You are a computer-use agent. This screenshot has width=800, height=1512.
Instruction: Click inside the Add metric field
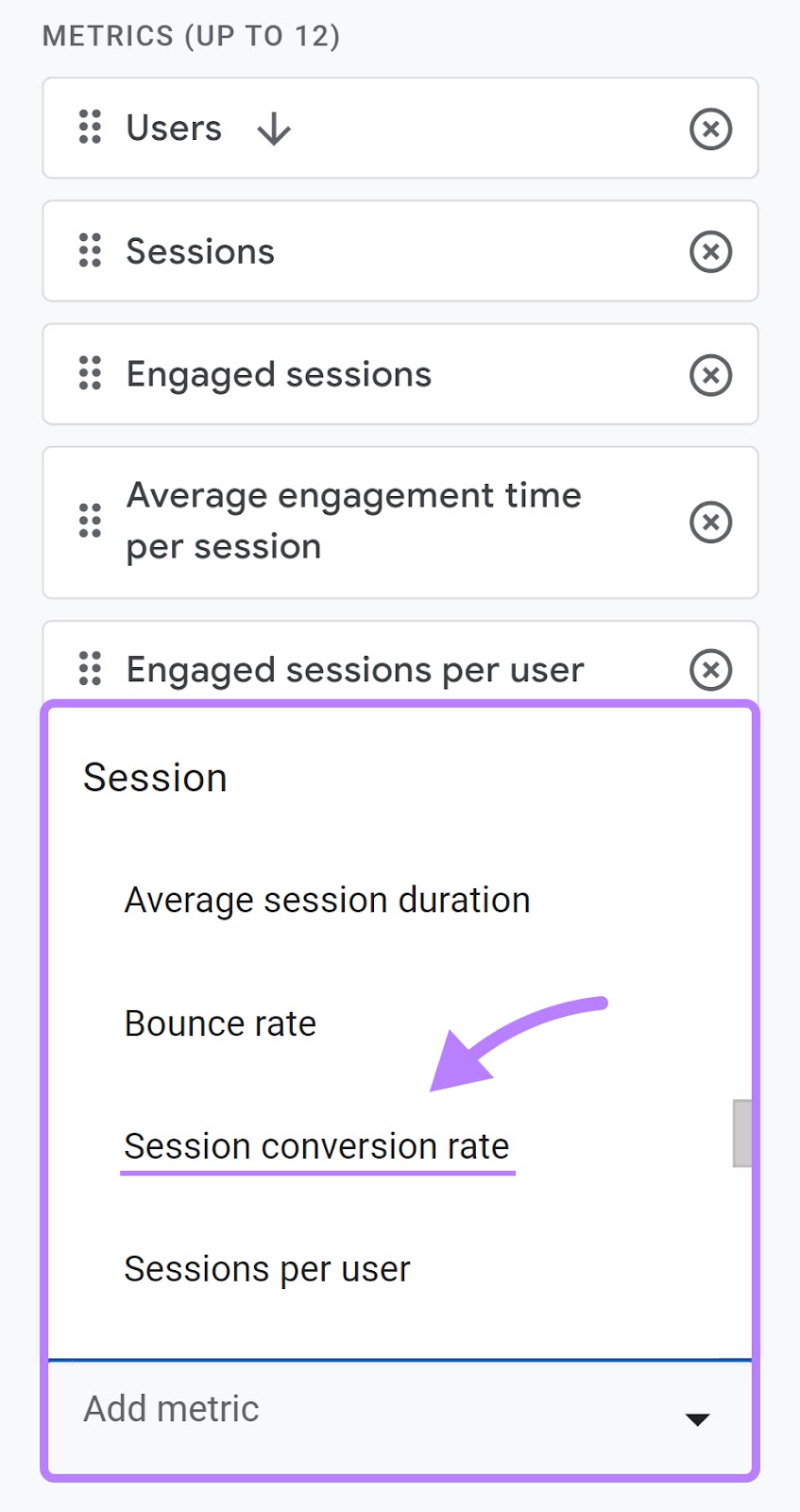coord(283,1408)
